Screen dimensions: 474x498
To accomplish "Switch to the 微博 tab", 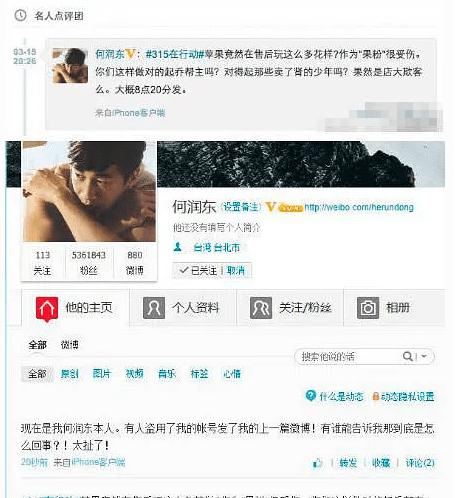I will click(69, 345).
